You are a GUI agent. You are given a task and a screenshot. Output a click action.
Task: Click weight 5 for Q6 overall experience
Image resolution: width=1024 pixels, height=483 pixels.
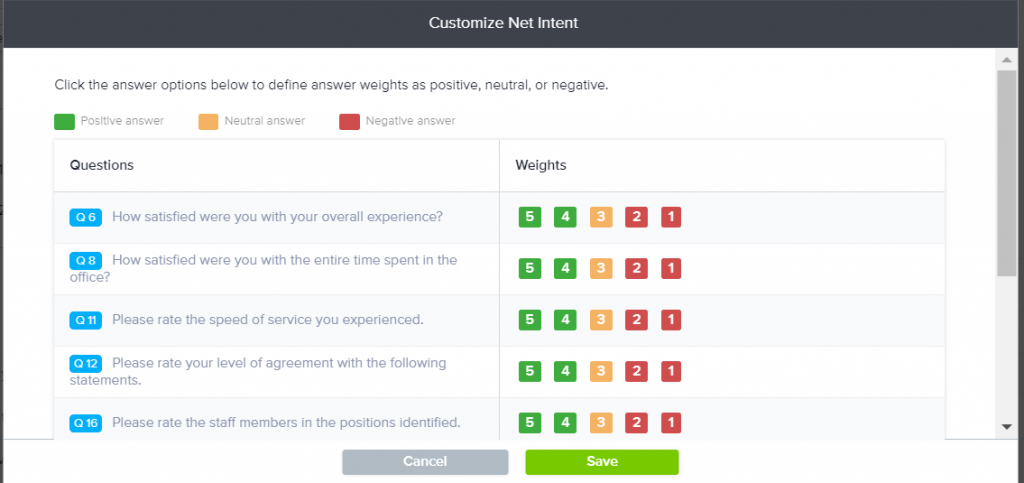(x=530, y=217)
